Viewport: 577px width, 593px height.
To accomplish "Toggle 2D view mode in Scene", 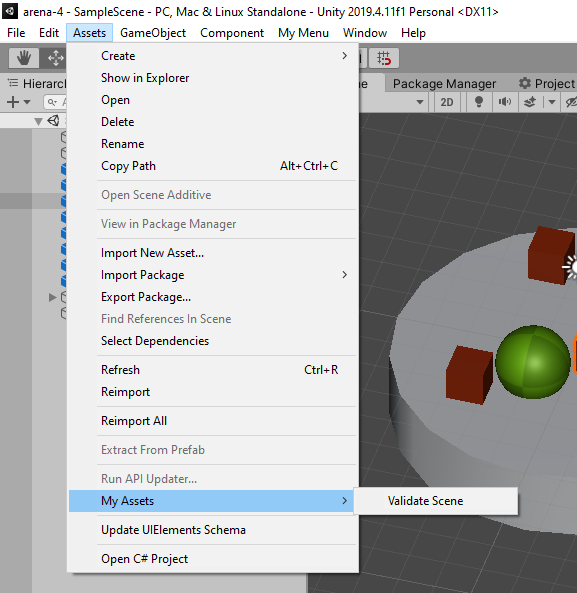I will [x=447, y=102].
